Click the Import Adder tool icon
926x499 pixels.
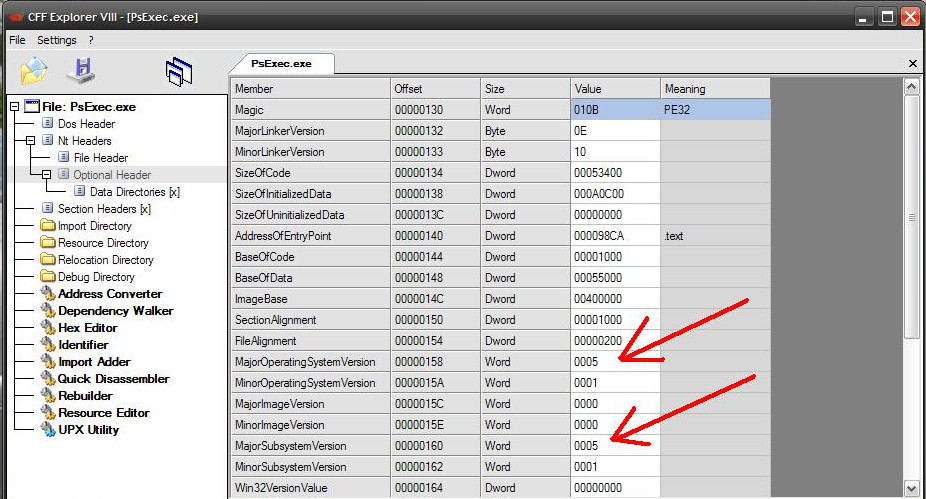48,361
